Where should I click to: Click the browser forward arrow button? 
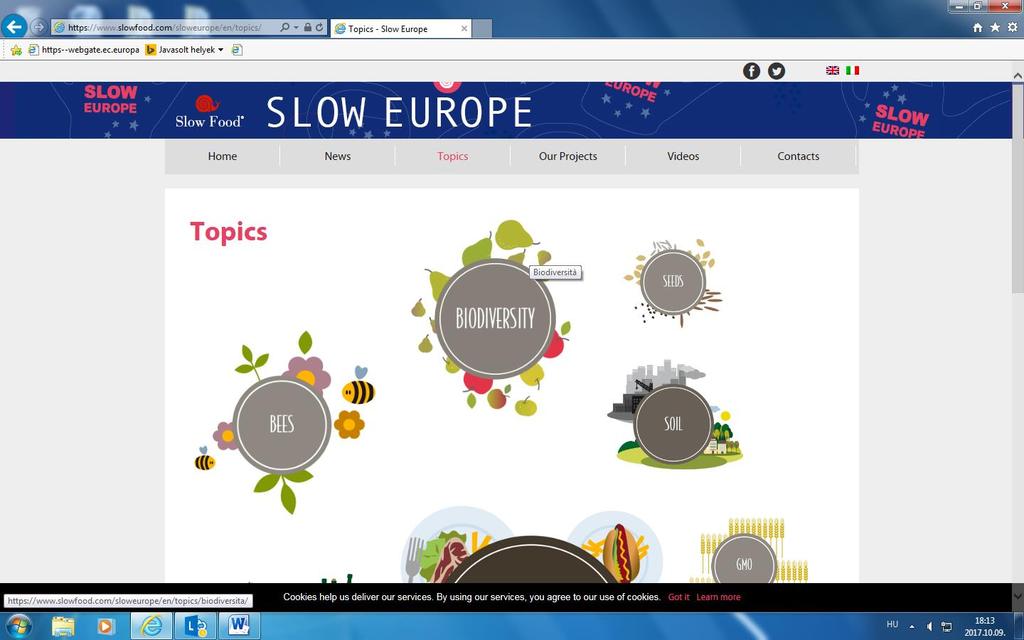(39, 27)
